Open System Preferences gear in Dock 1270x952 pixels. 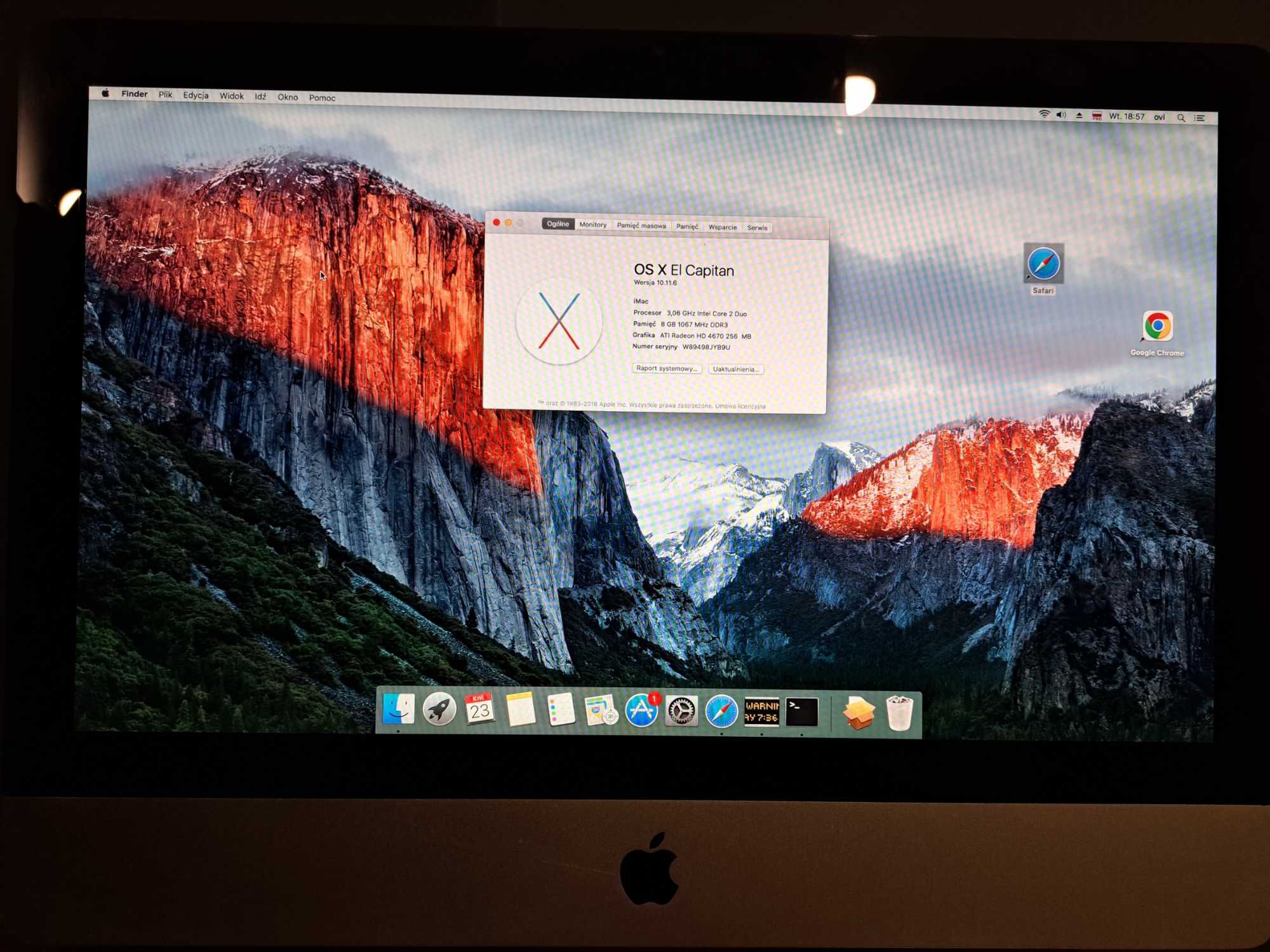(681, 711)
